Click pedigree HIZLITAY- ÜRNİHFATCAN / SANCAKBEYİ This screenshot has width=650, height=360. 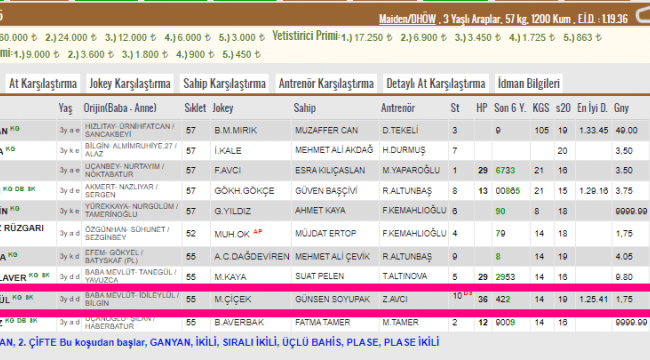tap(130, 130)
